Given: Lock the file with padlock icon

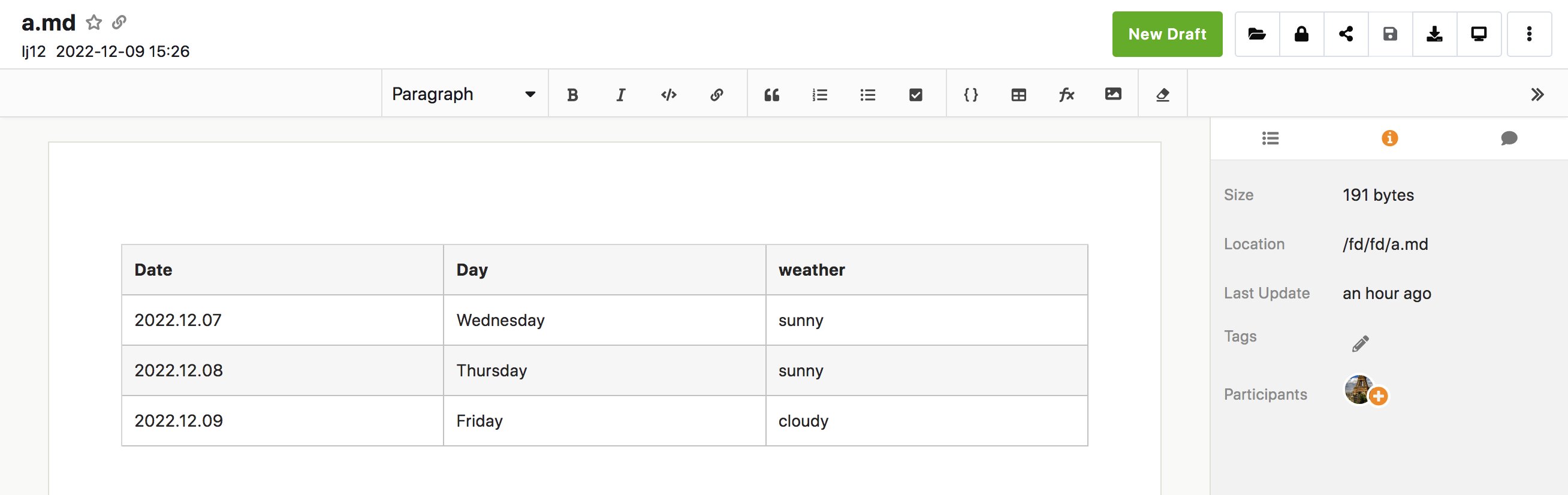Looking at the screenshot, I should pyautogui.click(x=1301, y=34).
